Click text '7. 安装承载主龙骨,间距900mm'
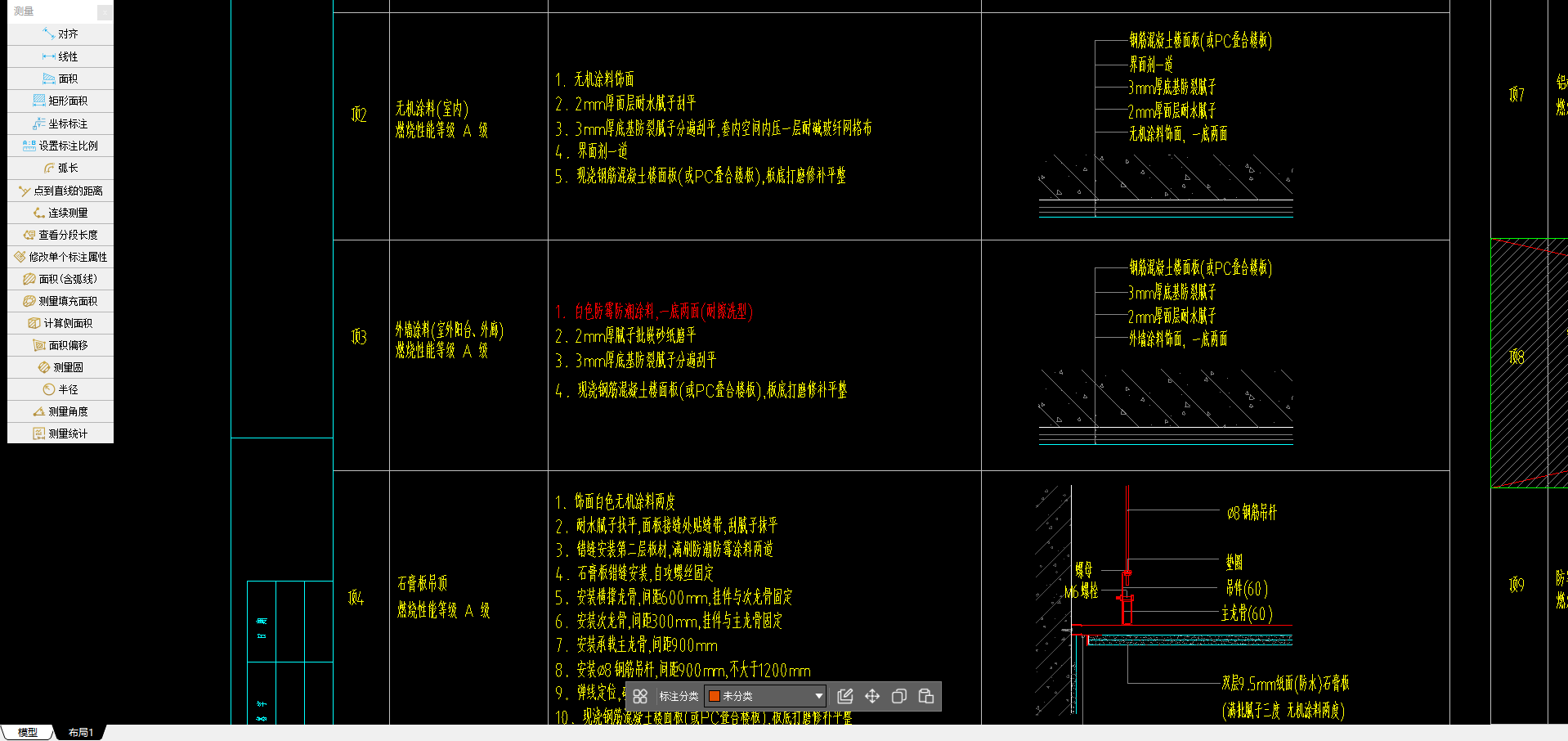1568x741 pixels. [636, 645]
